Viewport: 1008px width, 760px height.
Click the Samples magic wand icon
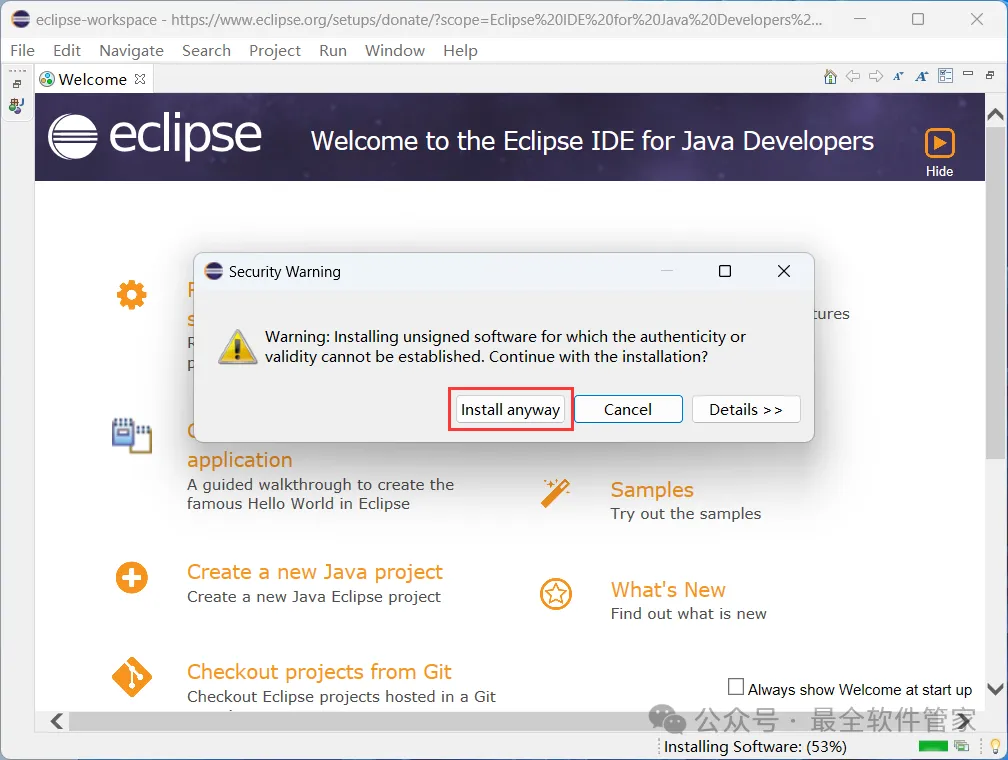[x=555, y=493]
